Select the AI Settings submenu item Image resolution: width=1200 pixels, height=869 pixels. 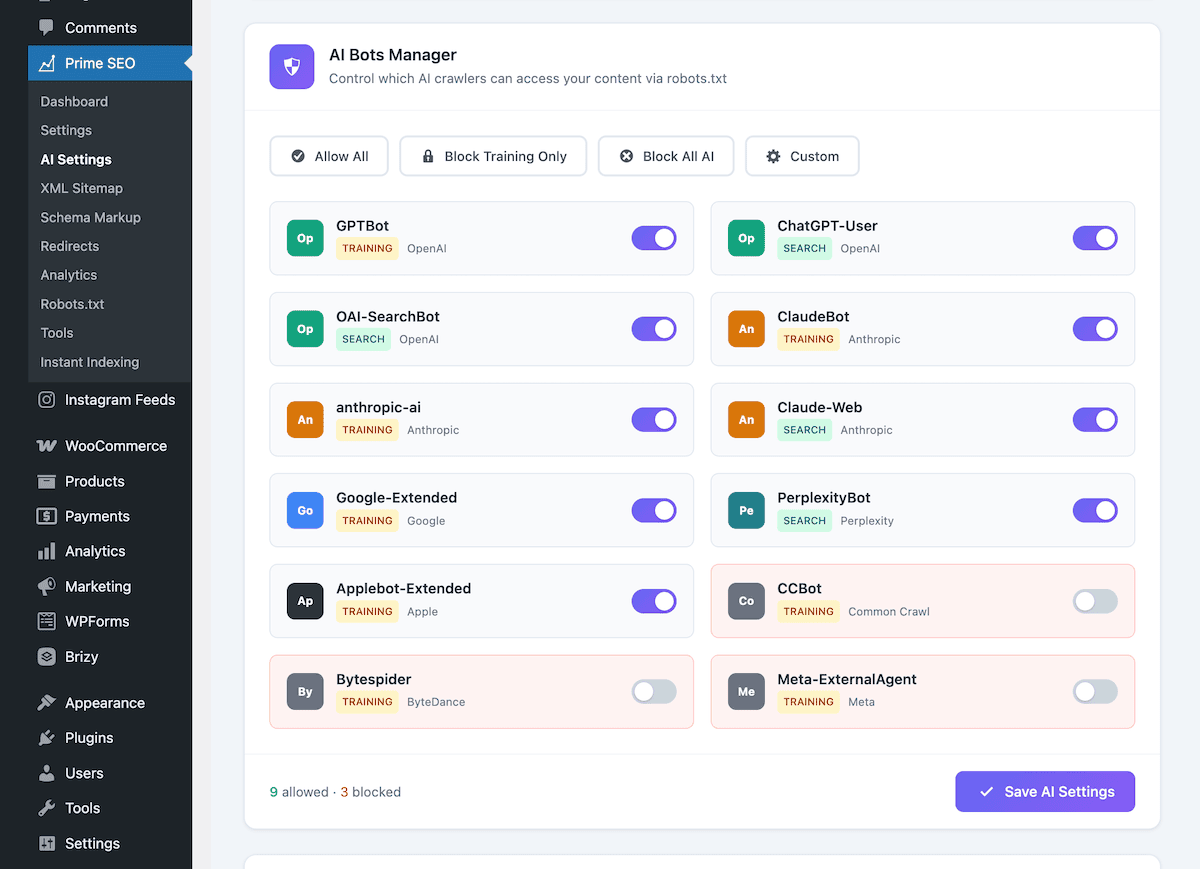[76, 160]
